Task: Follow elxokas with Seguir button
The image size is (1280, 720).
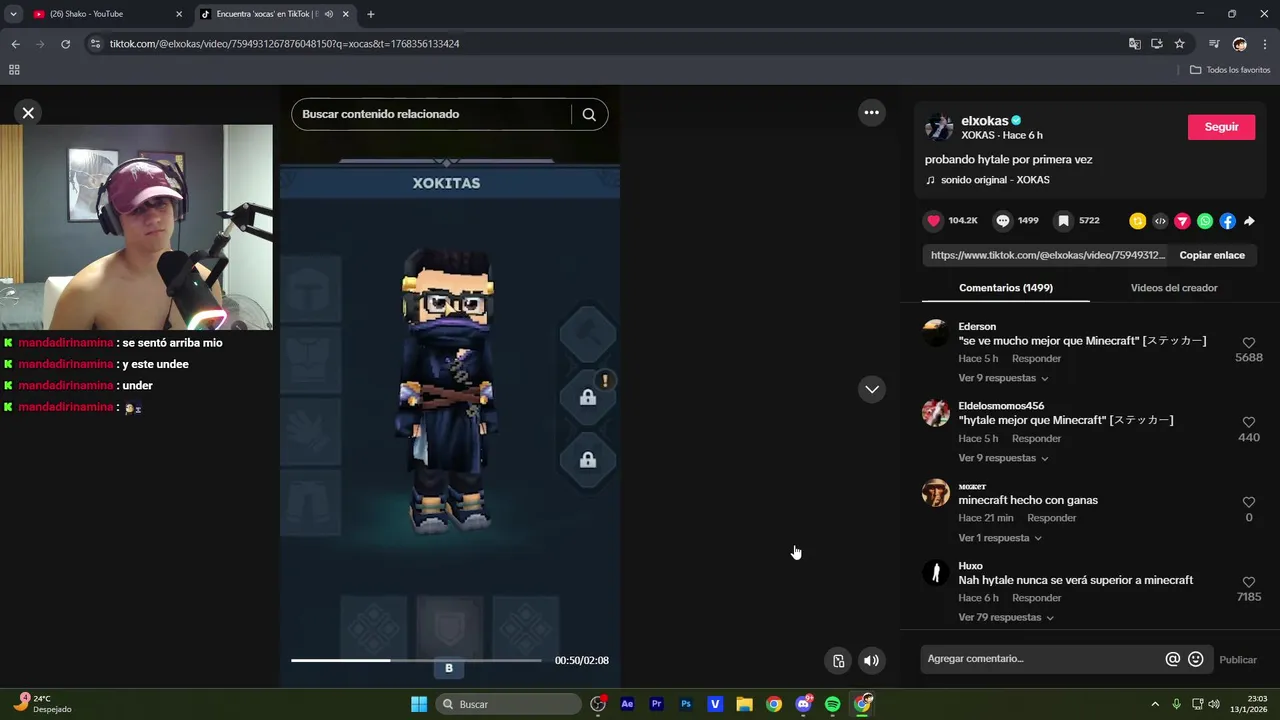Action: (1221, 127)
